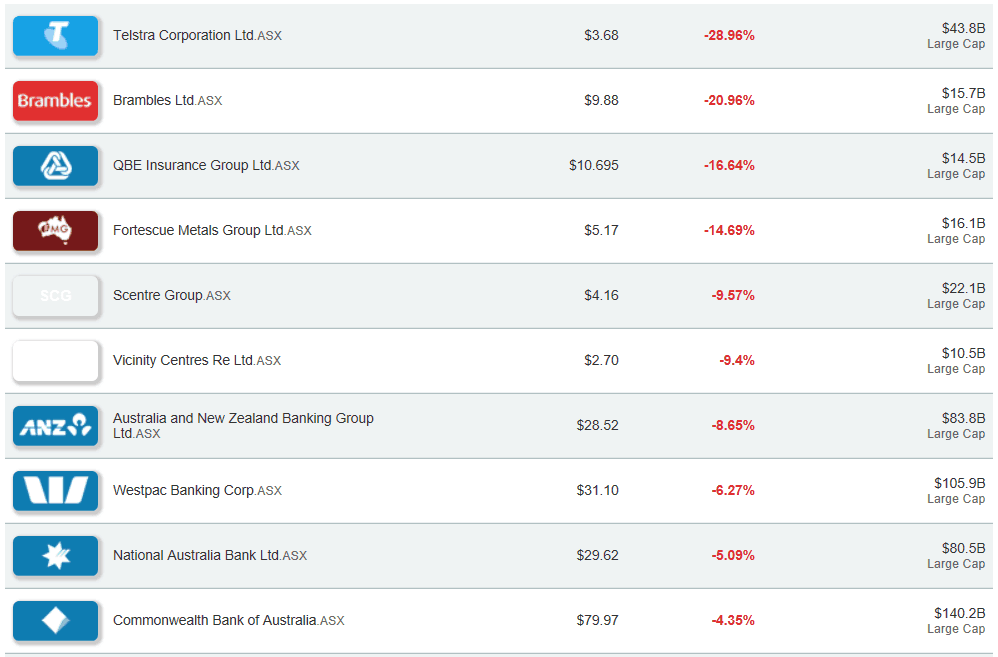Screen dimensions: 998x657
Task: Click the ANZ bank logo
Action: (55, 426)
